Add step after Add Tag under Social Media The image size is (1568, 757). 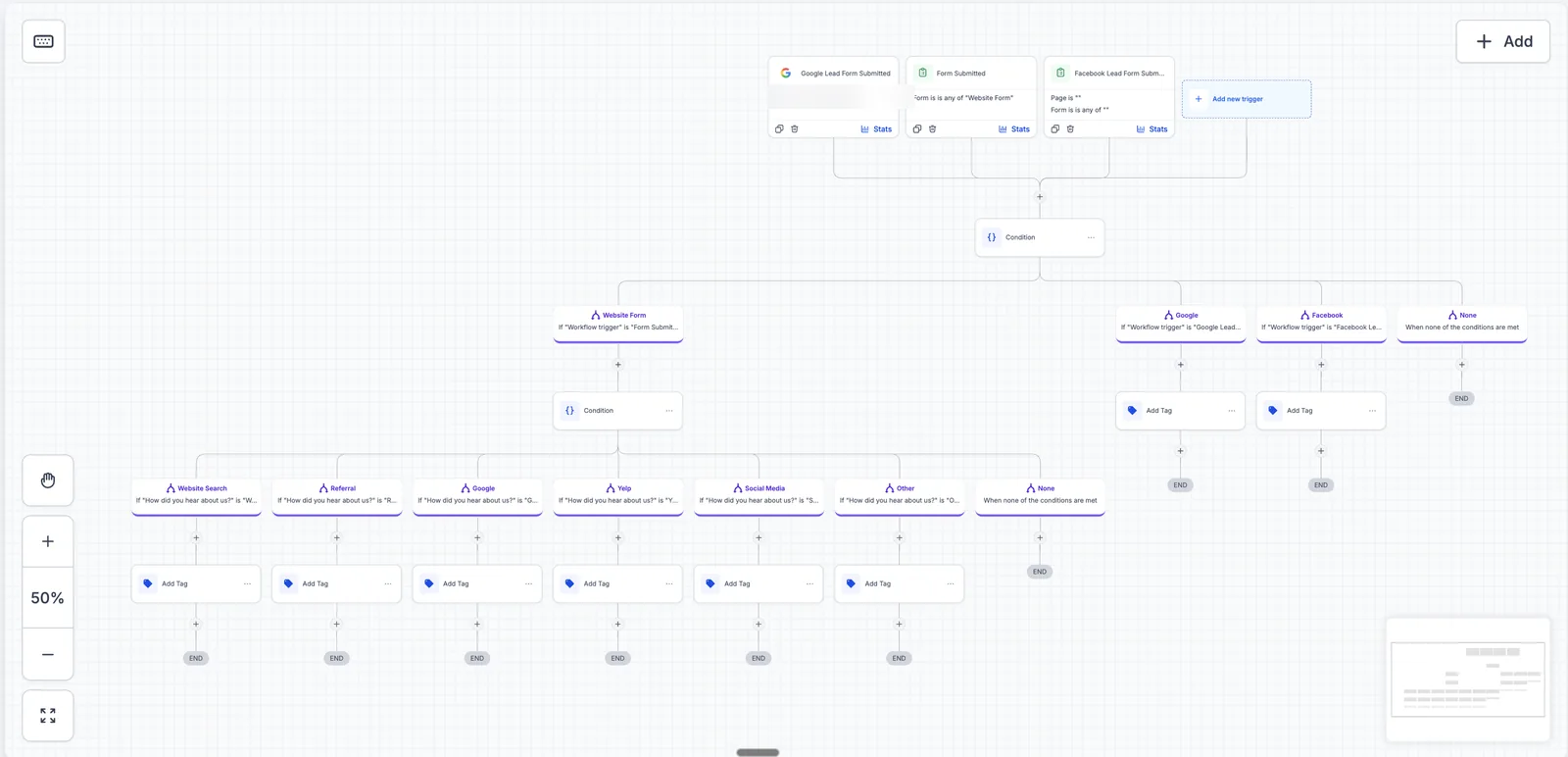[759, 624]
